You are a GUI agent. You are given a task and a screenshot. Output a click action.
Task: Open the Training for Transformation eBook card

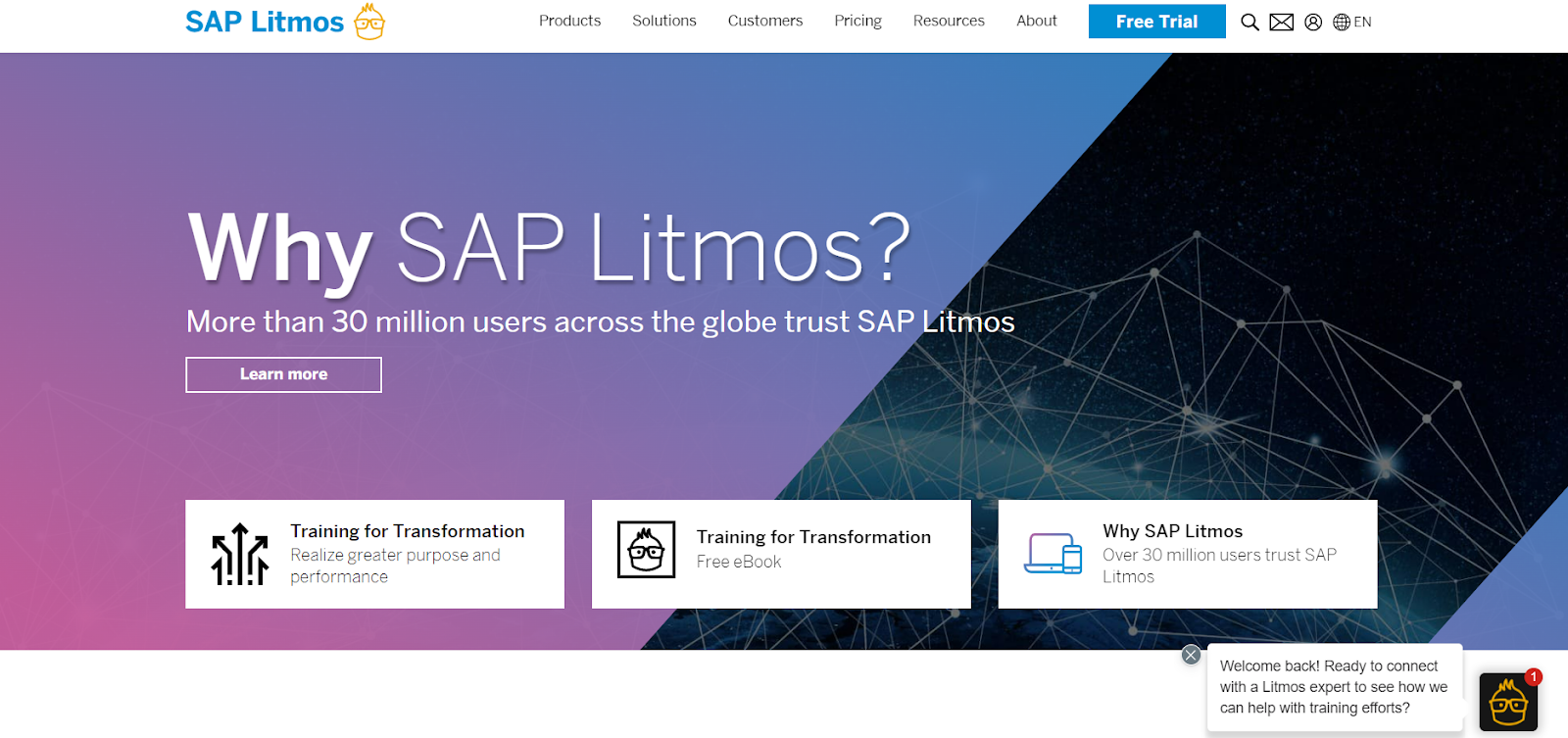click(x=781, y=554)
